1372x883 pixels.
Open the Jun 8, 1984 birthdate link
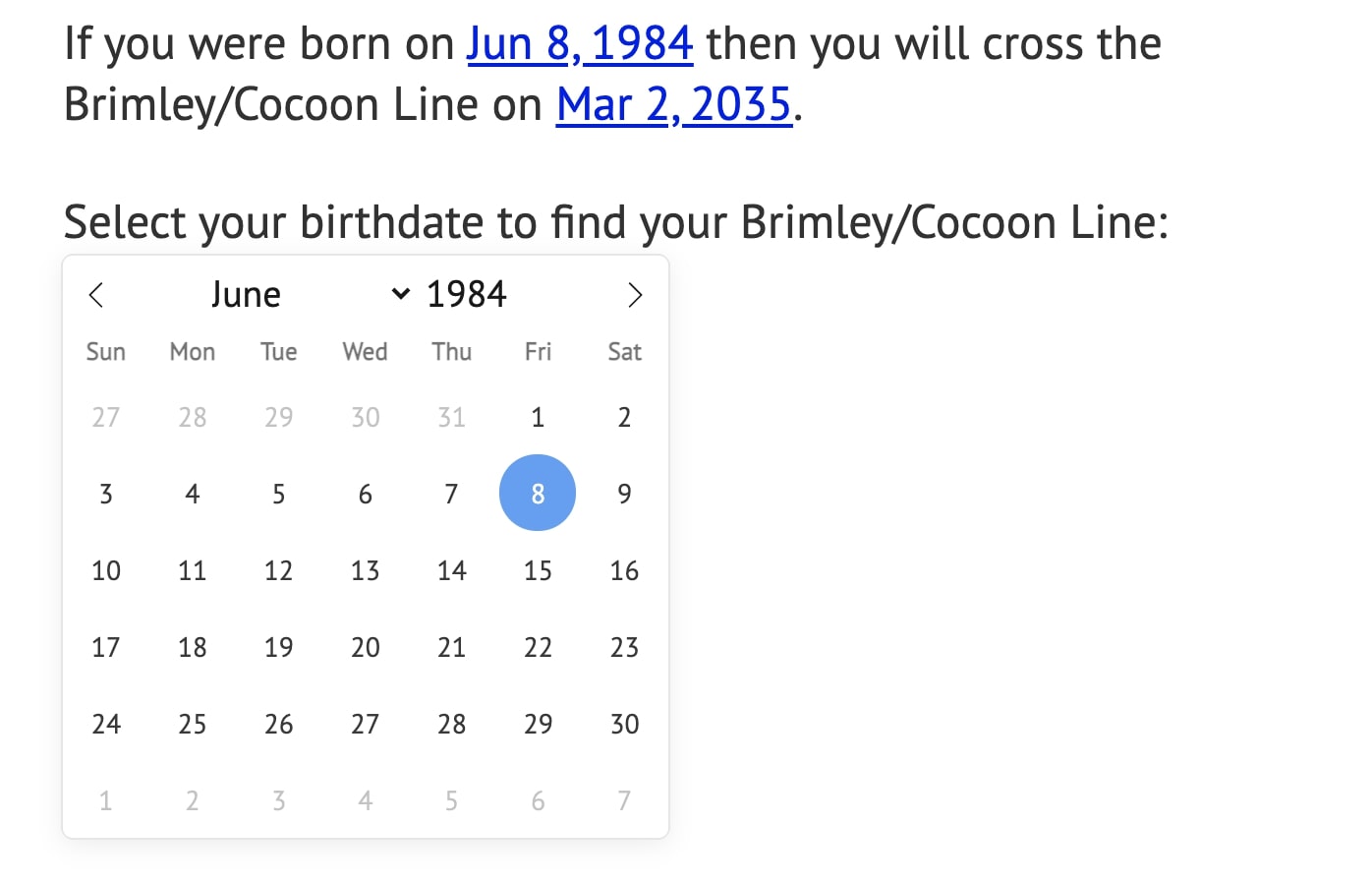tap(580, 43)
